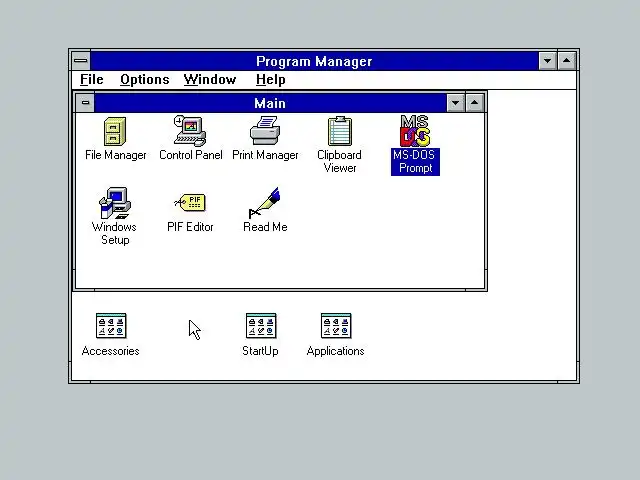Click the MS-DOS Prompt icon
Screen dimensions: 640x480
pyautogui.click(x=415, y=131)
